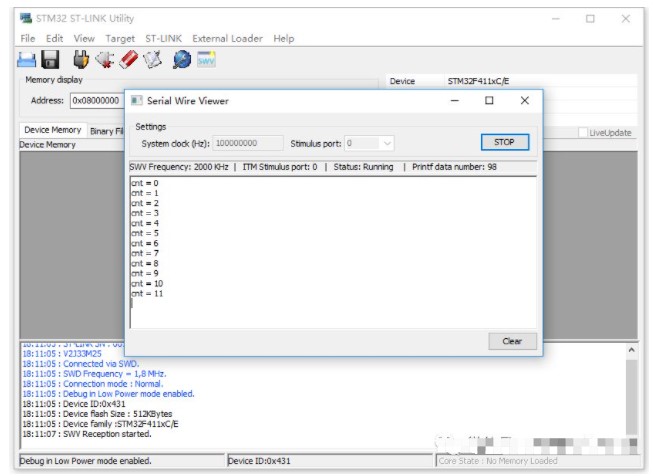The width and height of the screenshot is (653, 476).
Task: Click the 'Status: Running' status text
Action: coord(363,167)
